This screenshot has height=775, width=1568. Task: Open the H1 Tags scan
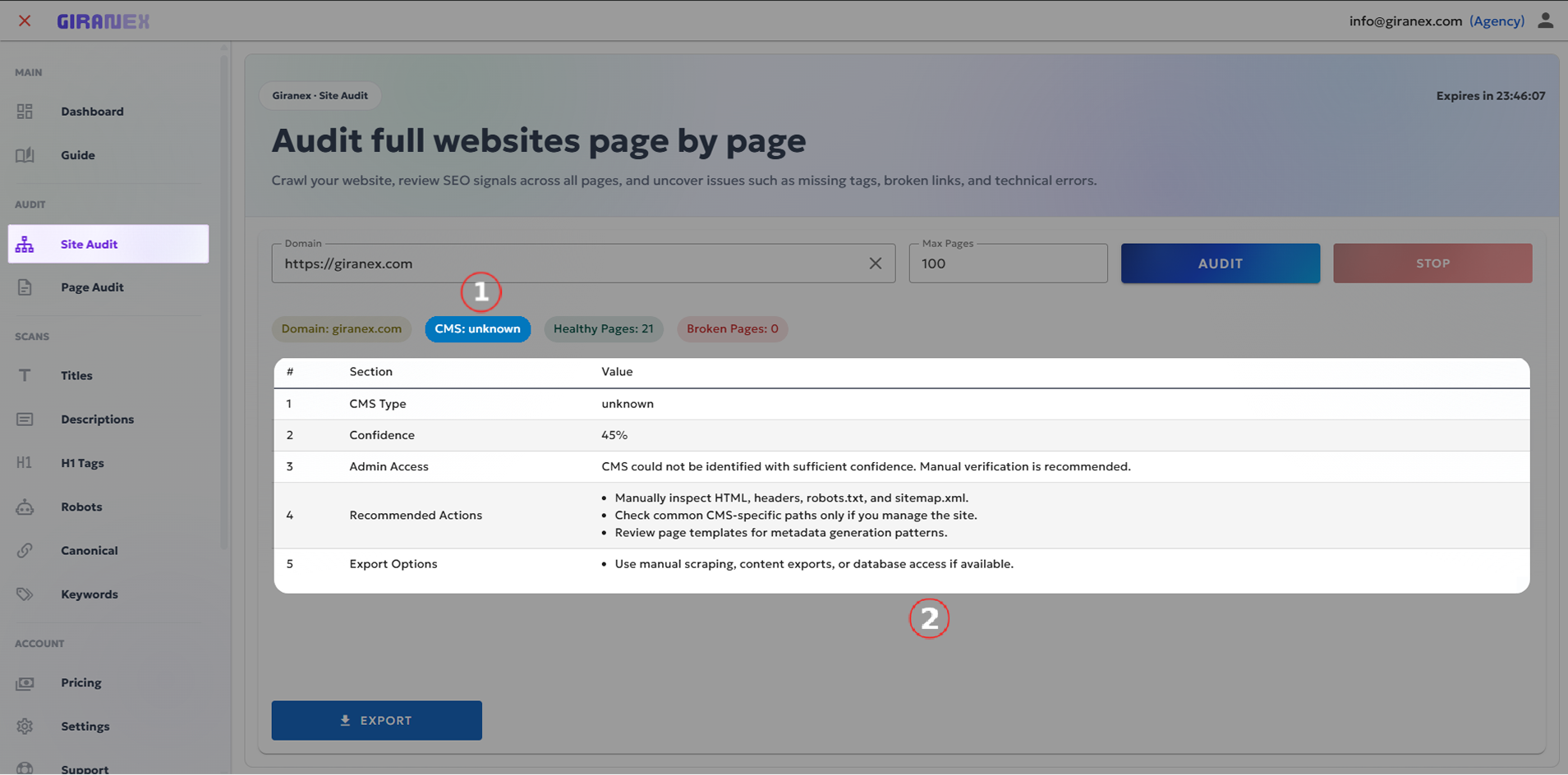click(x=108, y=463)
